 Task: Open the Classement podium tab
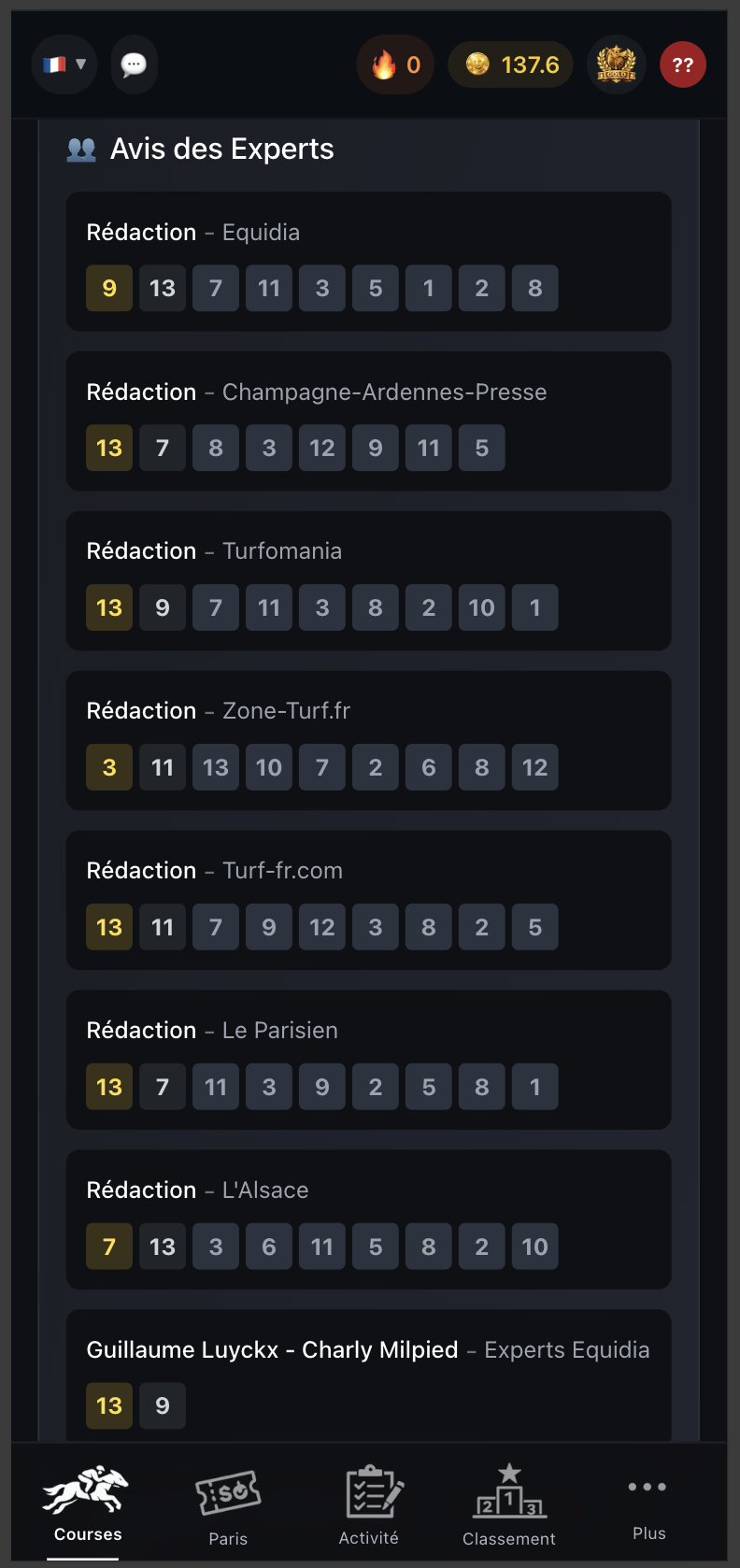[509, 1504]
